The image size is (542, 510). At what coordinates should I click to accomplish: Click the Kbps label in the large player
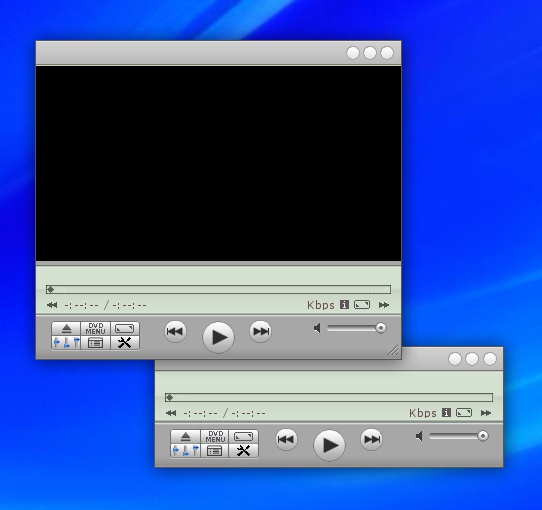point(321,305)
